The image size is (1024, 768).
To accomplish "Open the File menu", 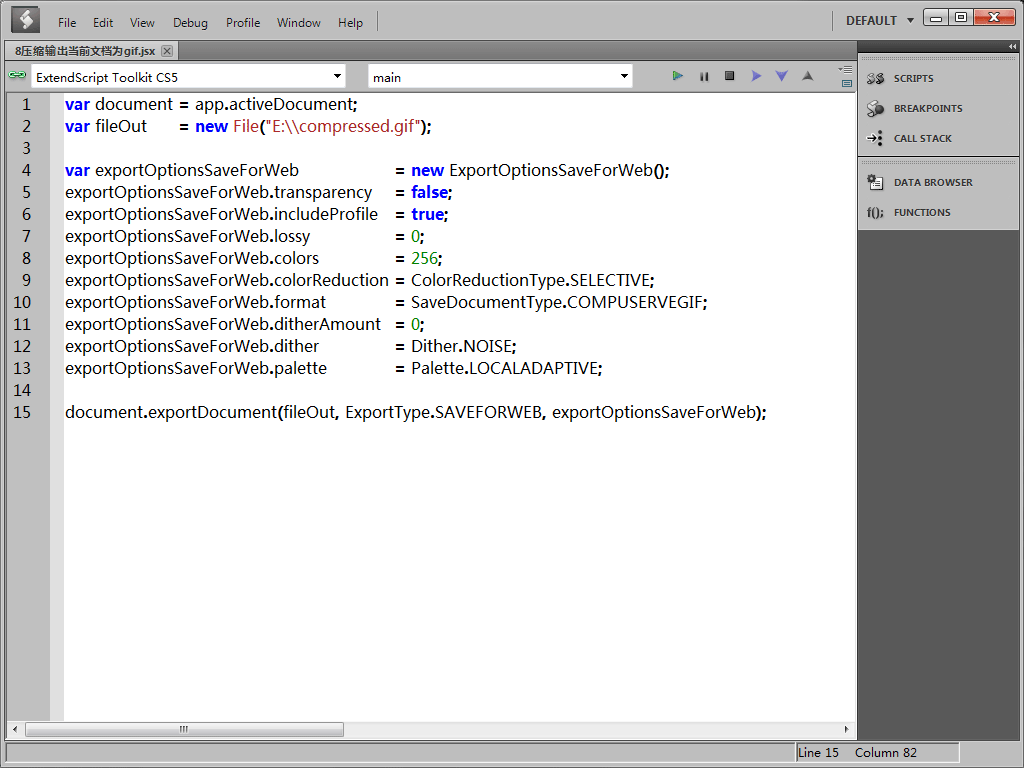I will pyautogui.click(x=67, y=23).
